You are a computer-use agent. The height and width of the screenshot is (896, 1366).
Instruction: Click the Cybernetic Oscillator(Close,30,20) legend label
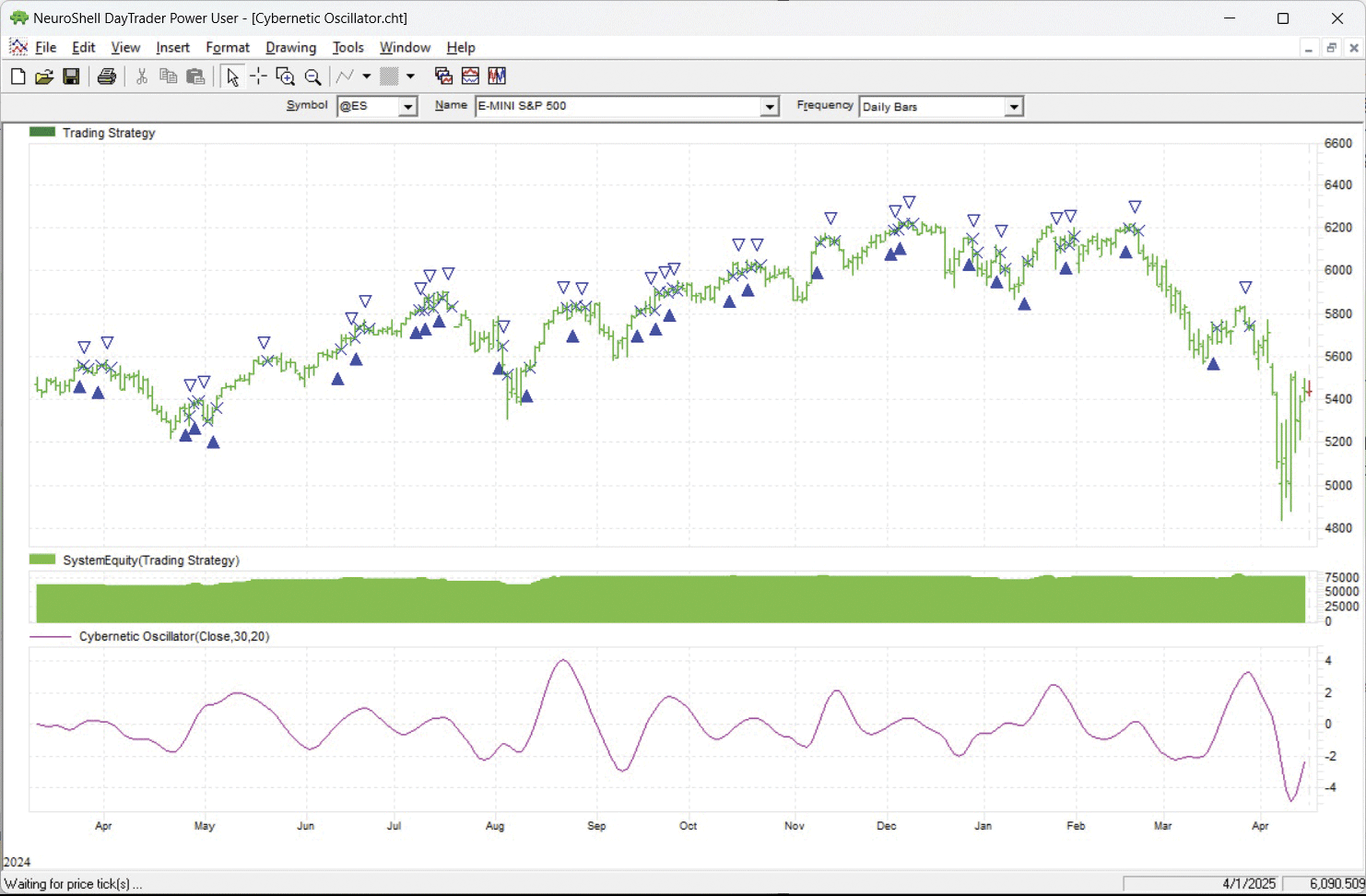pyautogui.click(x=174, y=636)
